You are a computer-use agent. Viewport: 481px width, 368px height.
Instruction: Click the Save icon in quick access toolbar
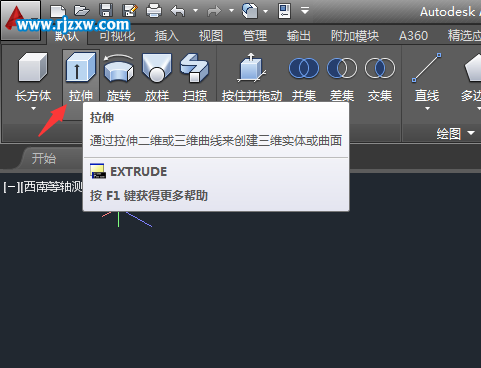(106, 11)
